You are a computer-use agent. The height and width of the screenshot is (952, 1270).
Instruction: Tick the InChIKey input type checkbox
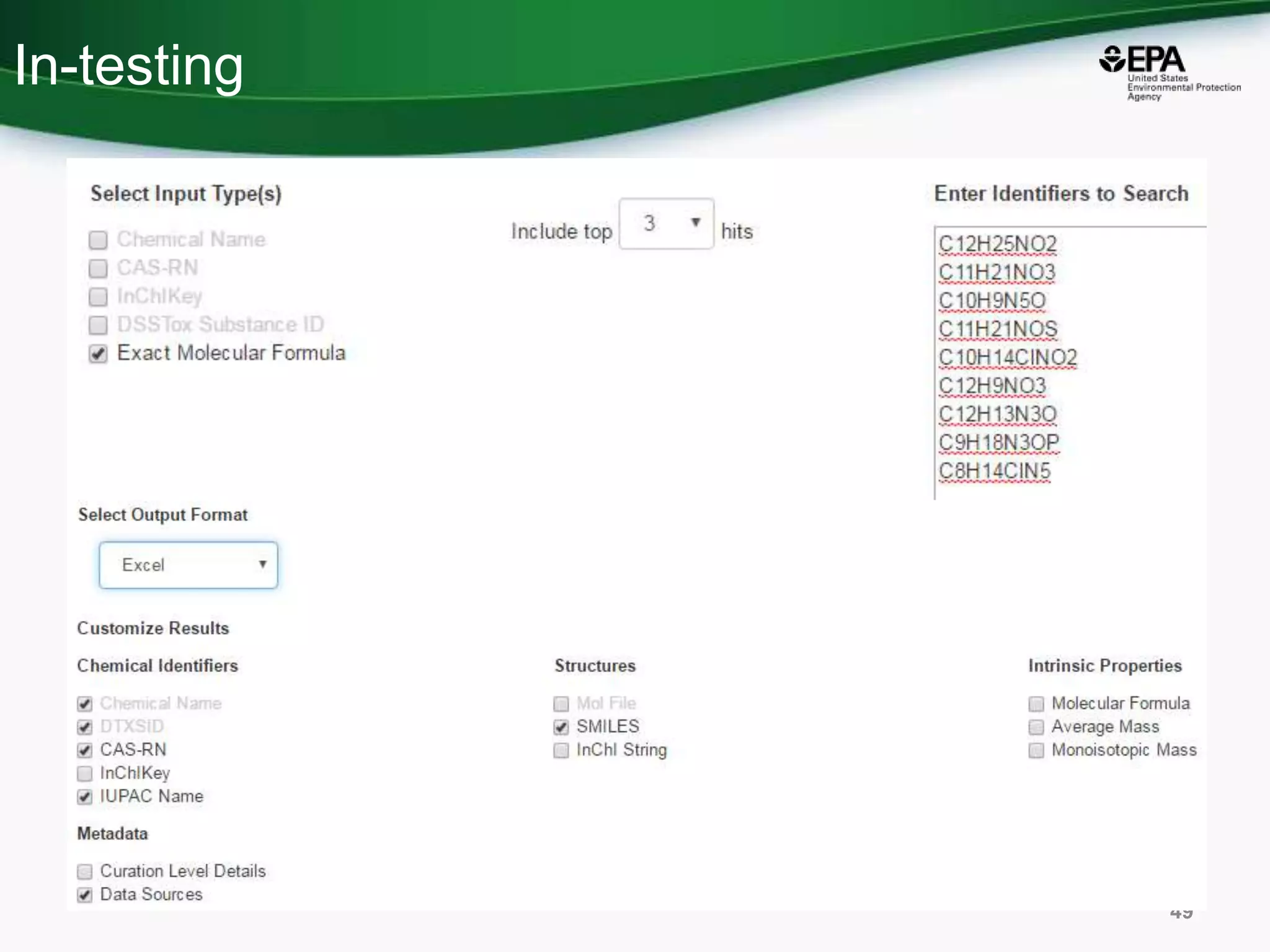pos(98,297)
